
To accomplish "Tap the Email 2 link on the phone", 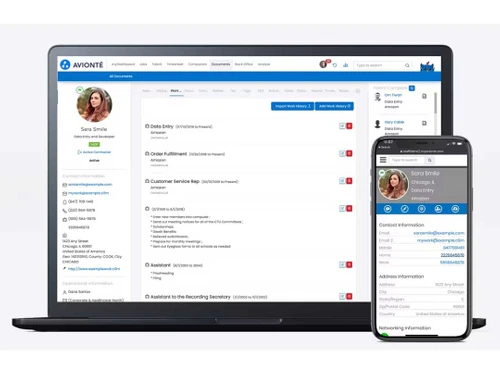I will [x=440, y=240].
